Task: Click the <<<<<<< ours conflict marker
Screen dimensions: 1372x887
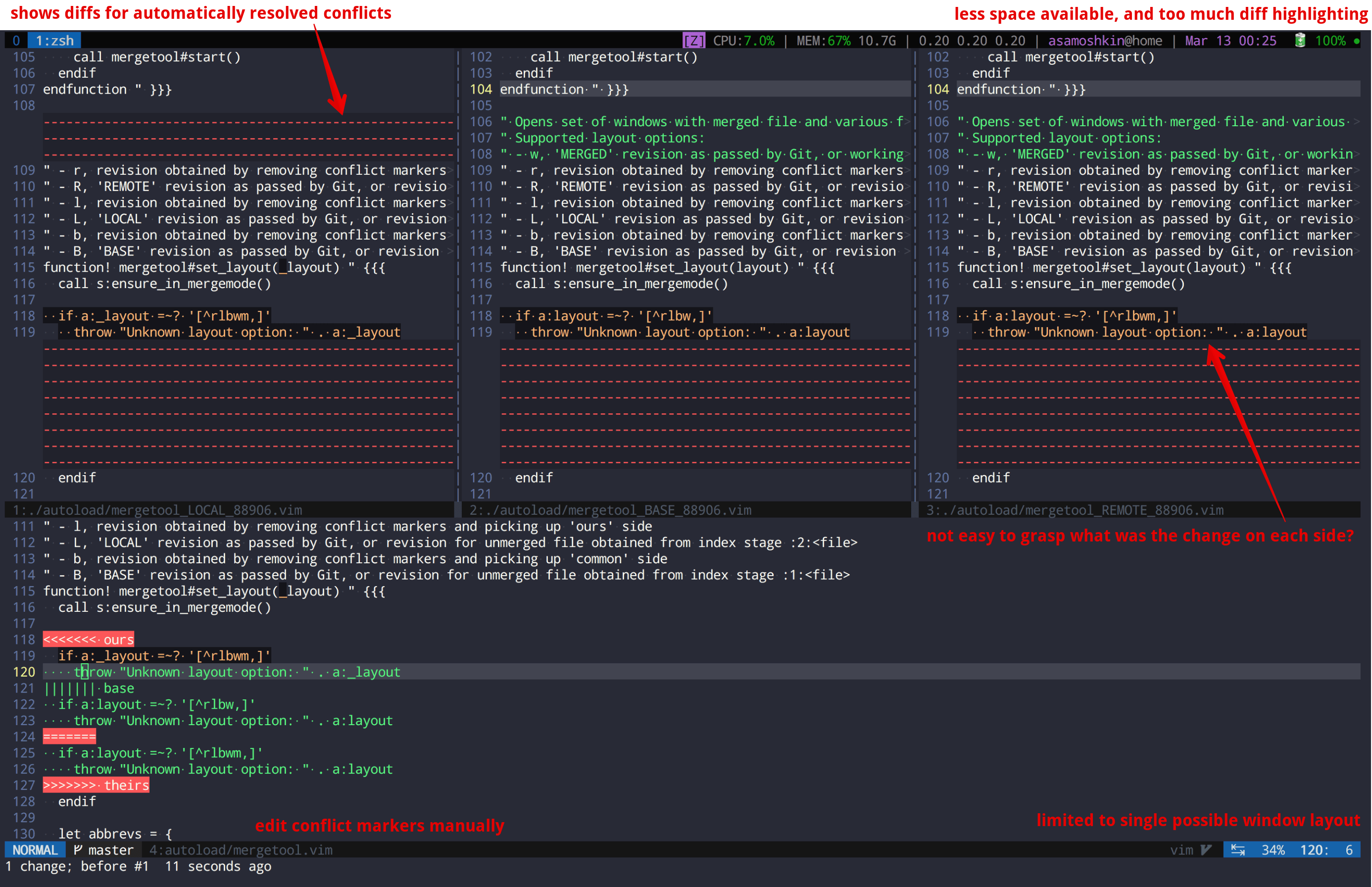Action: click(x=88, y=640)
